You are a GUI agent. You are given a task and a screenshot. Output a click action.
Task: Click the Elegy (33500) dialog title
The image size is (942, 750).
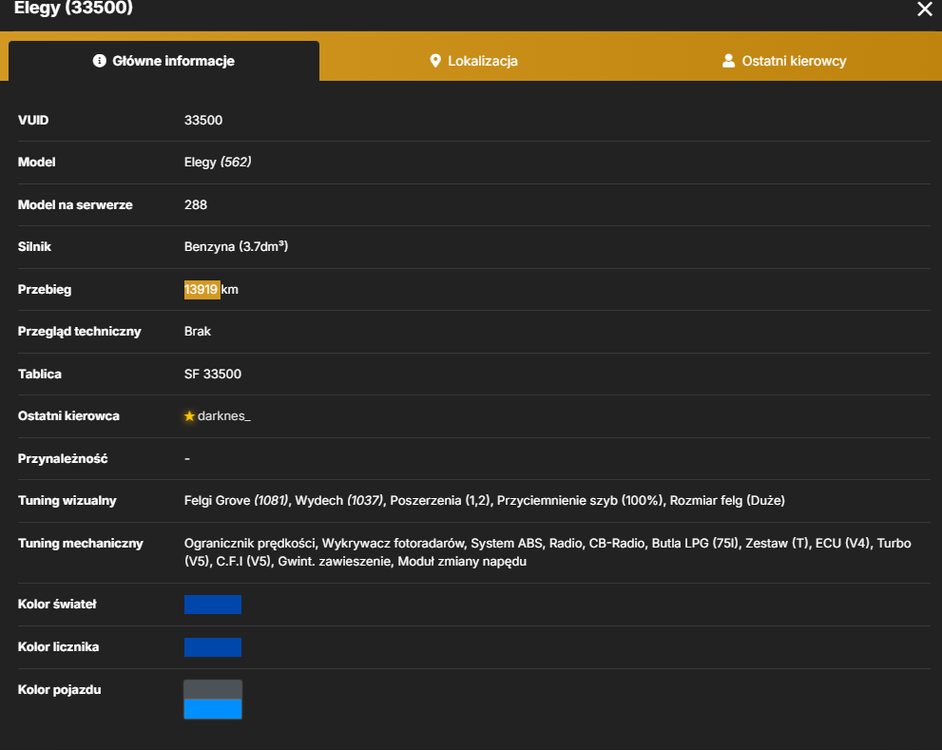(x=73, y=8)
